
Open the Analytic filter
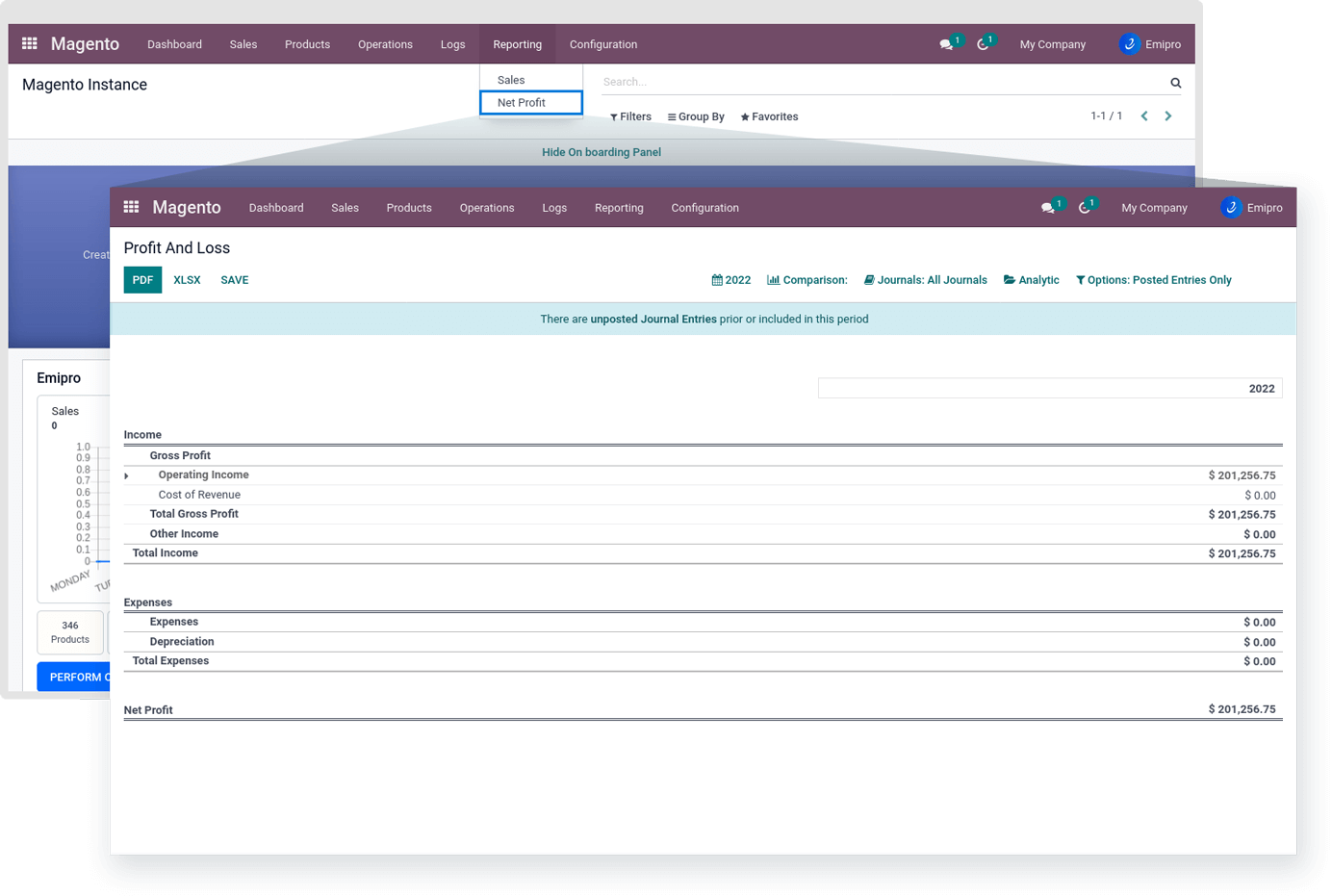pos(1031,280)
